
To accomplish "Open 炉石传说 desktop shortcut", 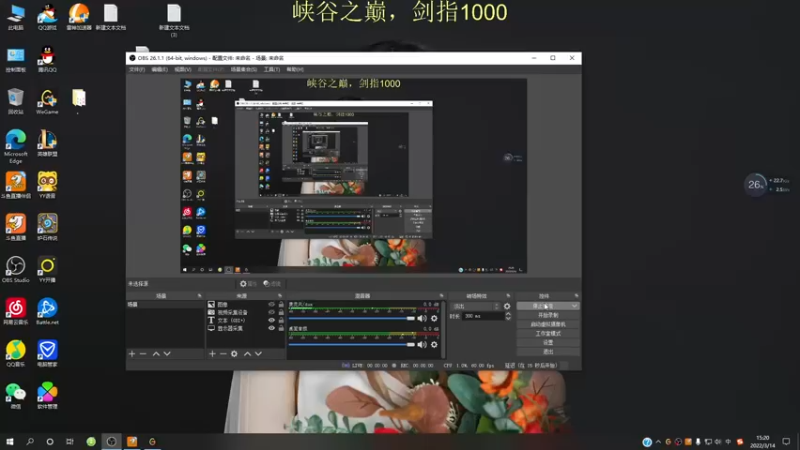I will point(47,227).
